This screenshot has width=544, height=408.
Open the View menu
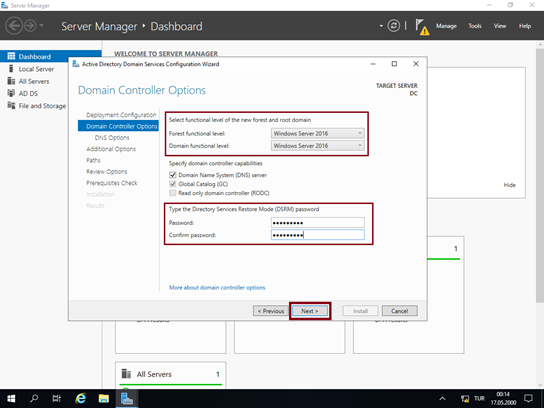[500, 26]
